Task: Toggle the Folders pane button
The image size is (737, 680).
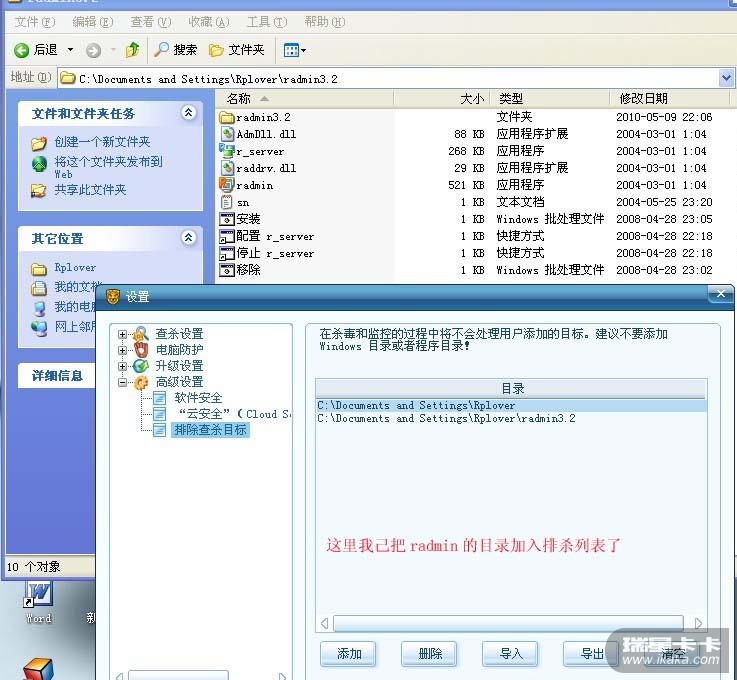Action: [x=236, y=49]
